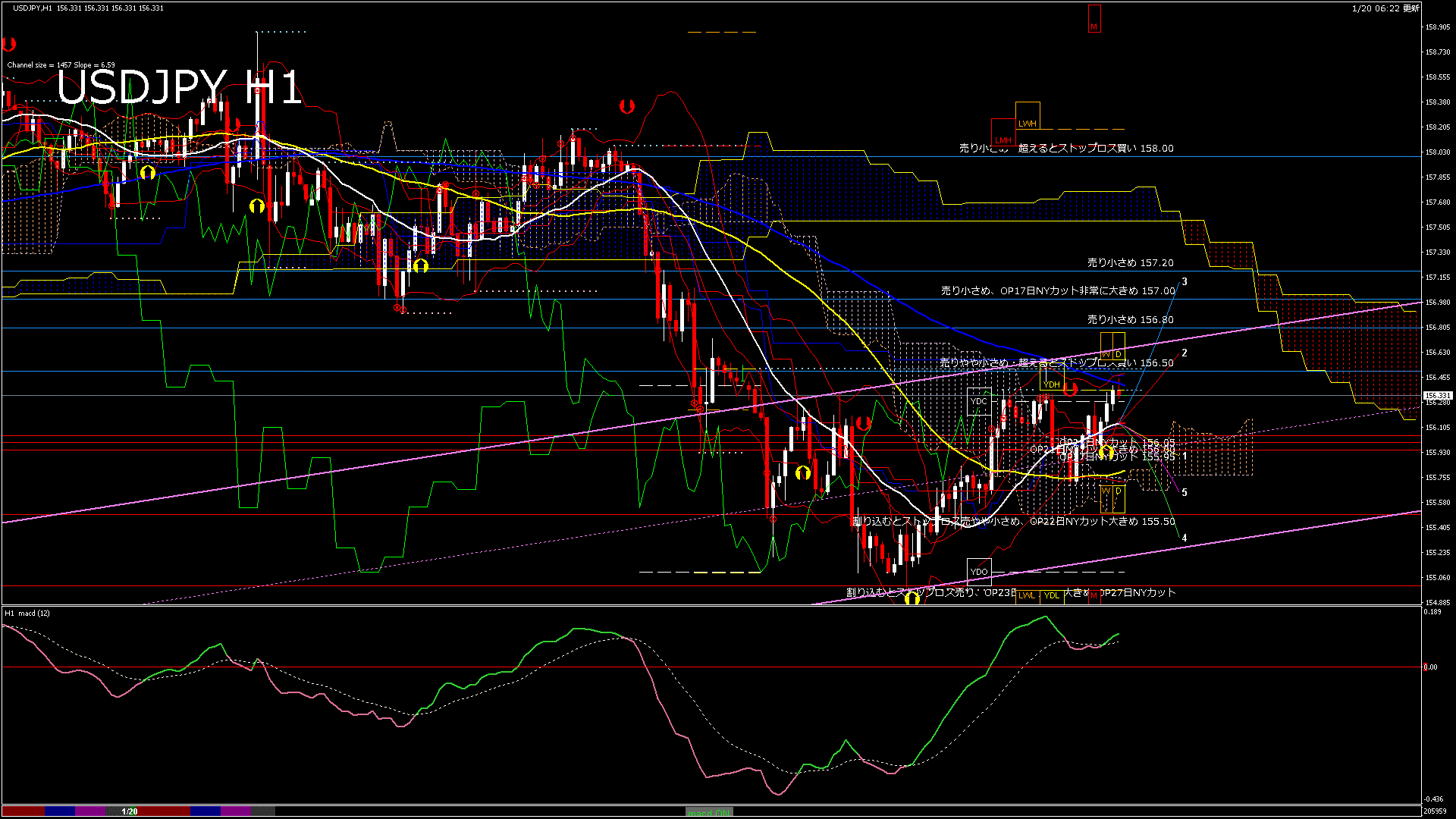Click the YDC price marker box
This screenshot has width=1456, height=819.
pyautogui.click(x=979, y=401)
